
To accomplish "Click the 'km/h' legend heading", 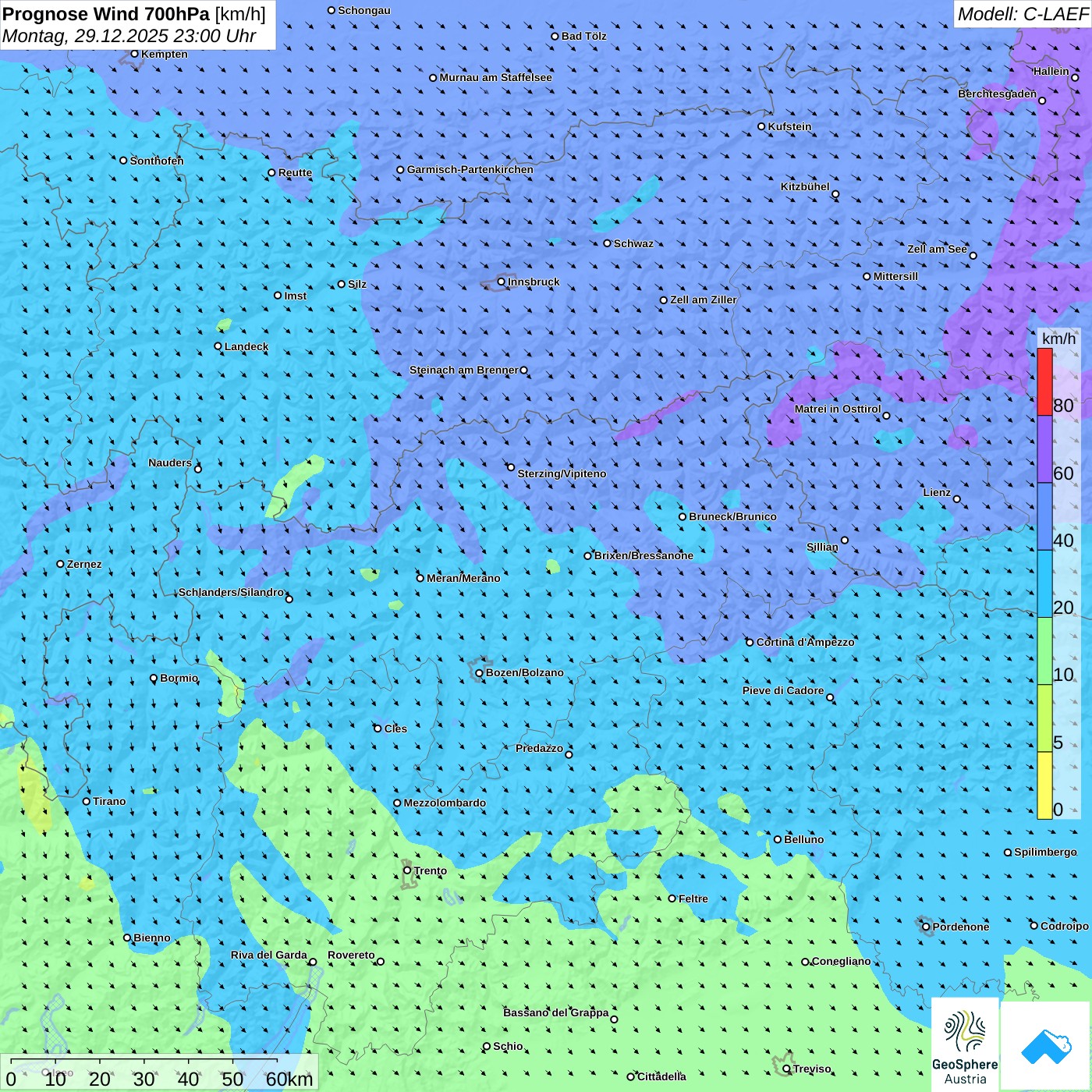I will tap(1058, 339).
